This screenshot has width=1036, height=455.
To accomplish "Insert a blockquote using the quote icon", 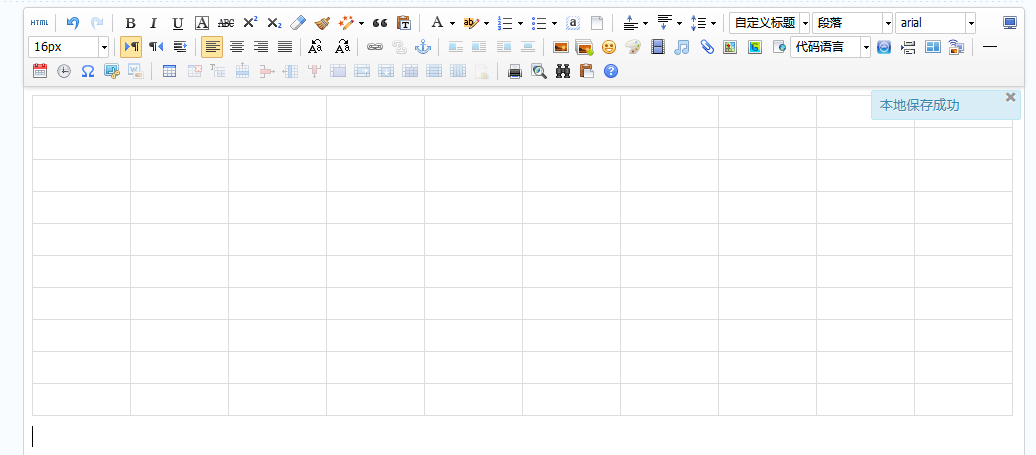I will point(380,23).
